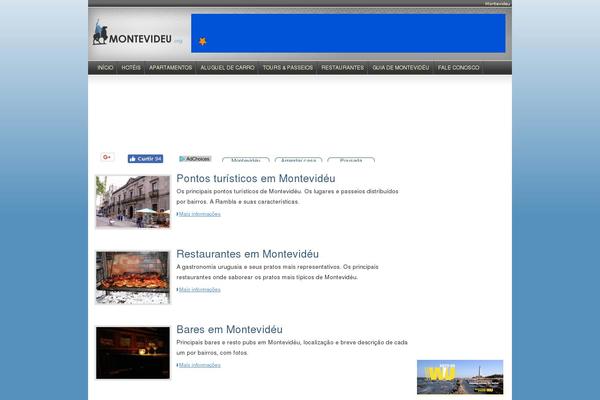Click the Facebook Curtir like button
The height and width of the screenshot is (400, 600).
(x=145, y=158)
